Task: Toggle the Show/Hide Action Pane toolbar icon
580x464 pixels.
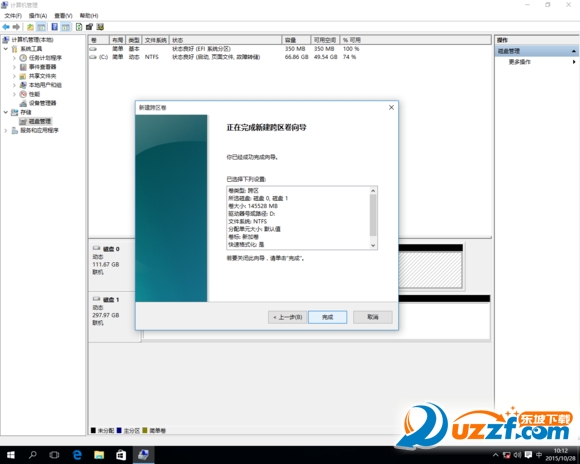Action: 65,27
